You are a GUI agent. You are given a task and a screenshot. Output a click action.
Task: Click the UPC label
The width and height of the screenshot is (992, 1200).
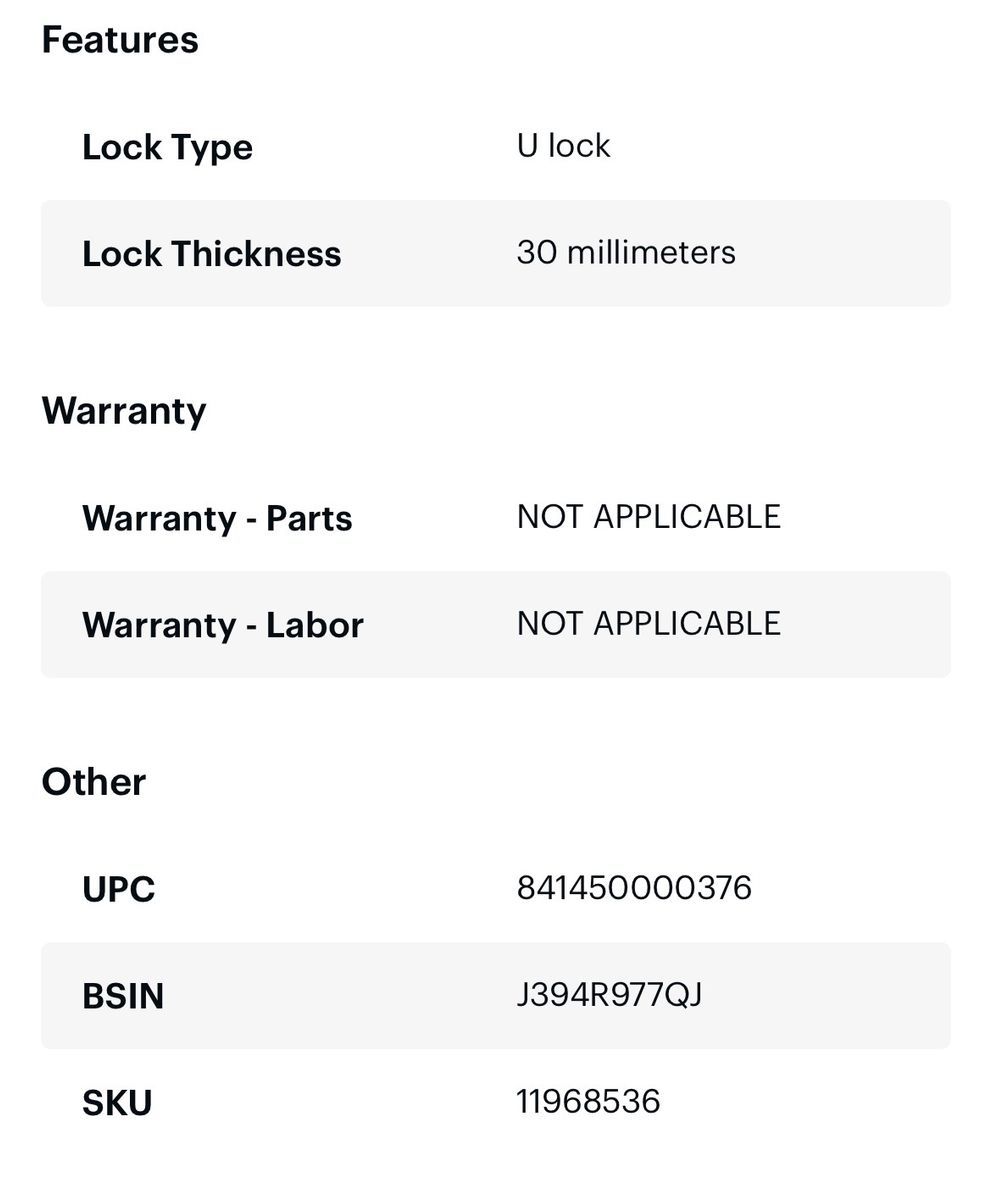tap(118, 889)
